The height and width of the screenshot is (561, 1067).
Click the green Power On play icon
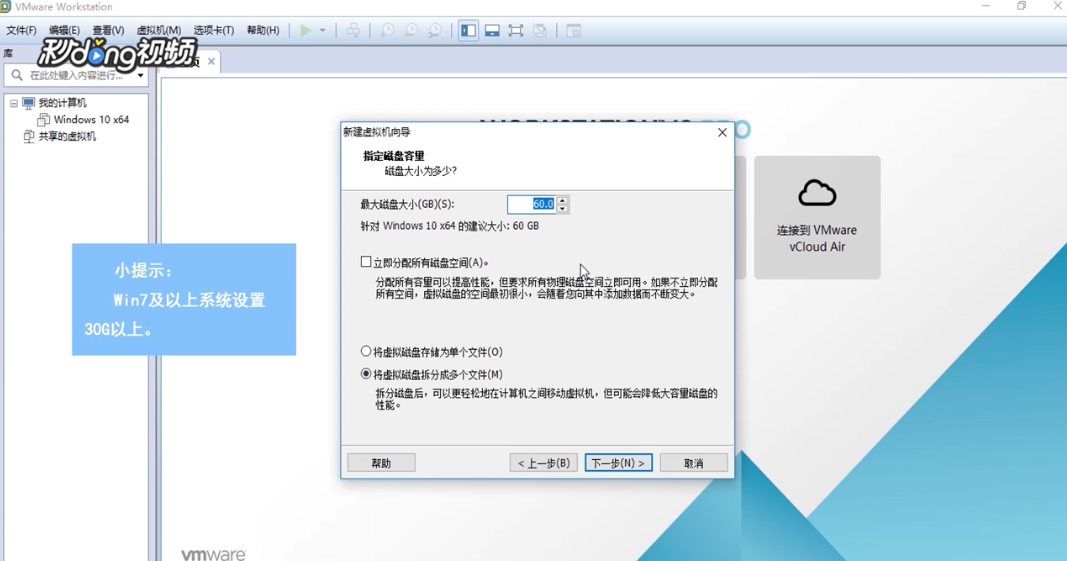(306, 30)
